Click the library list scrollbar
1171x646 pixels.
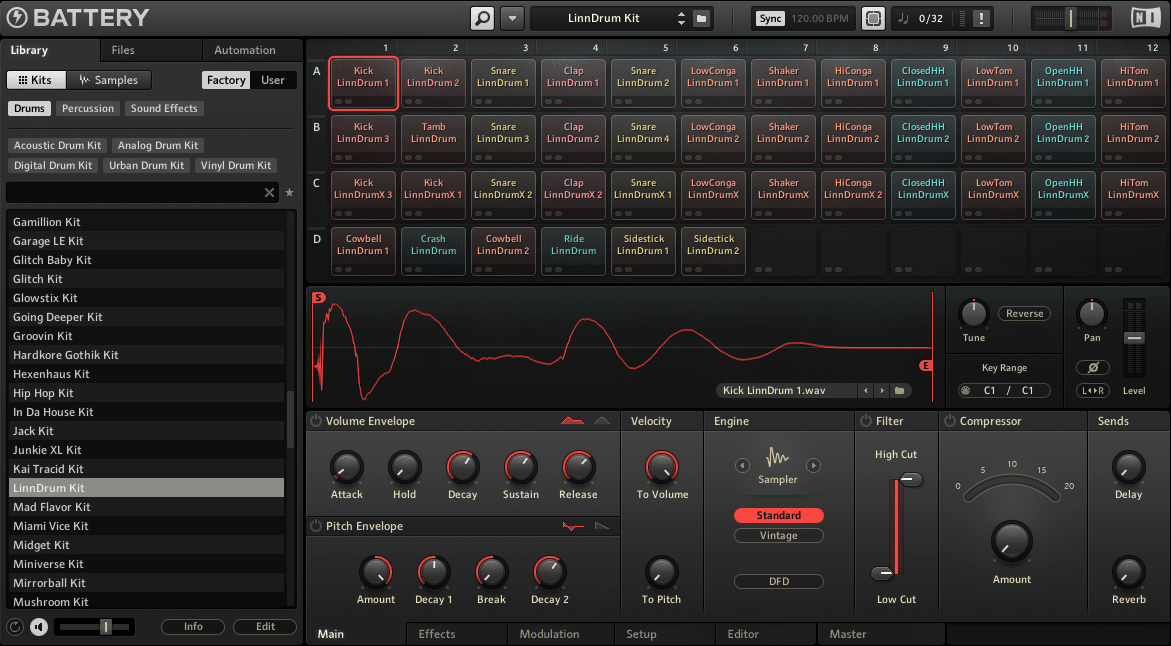point(291,418)
